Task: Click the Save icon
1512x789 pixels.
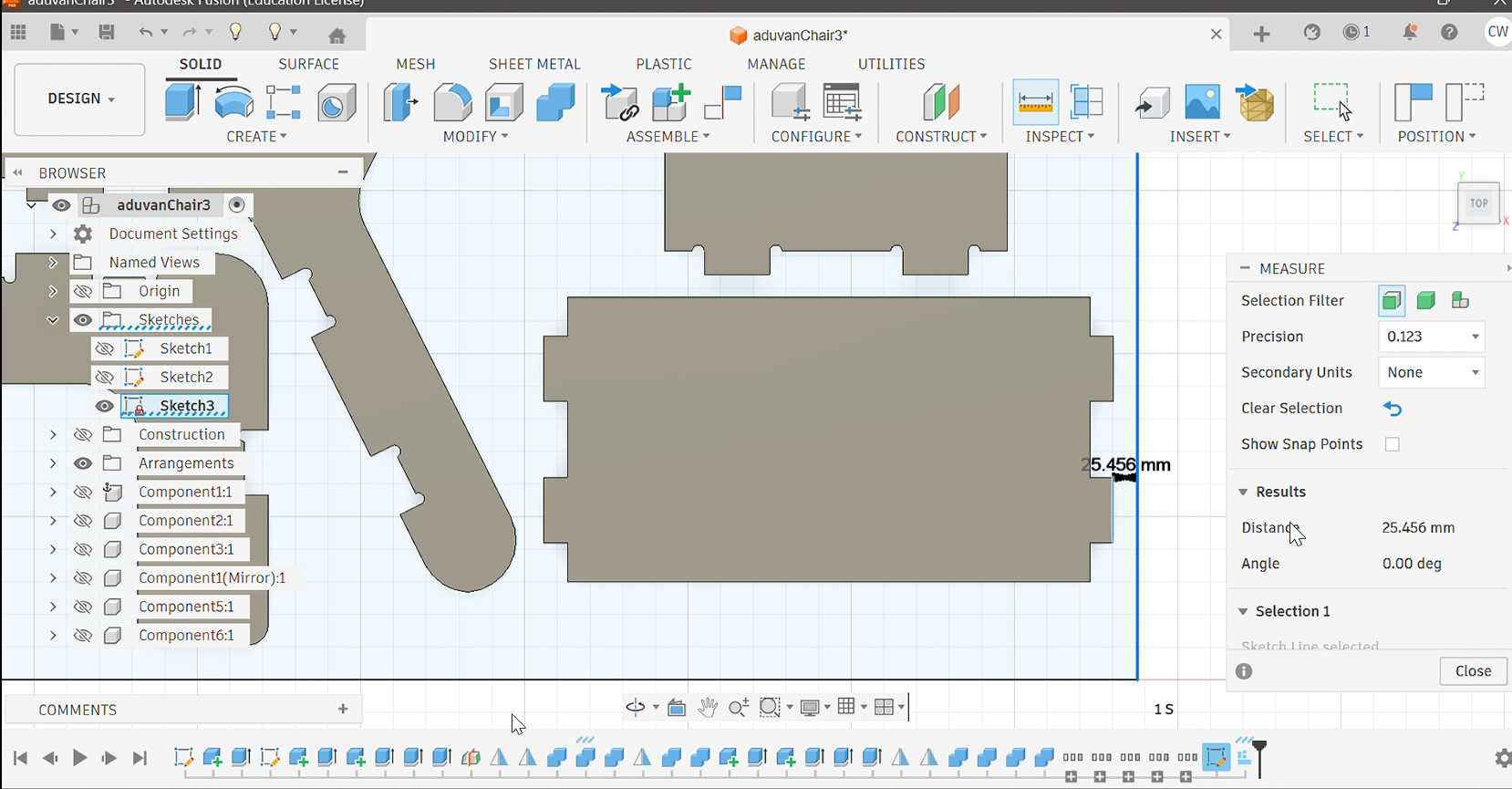Action: pos(107,33)
